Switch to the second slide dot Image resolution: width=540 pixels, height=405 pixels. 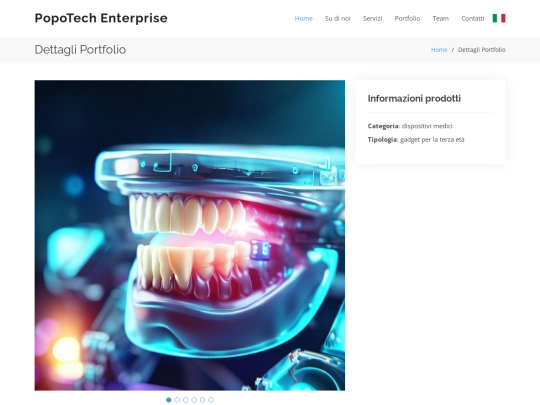pyautogui.click(x=177, y=400)
